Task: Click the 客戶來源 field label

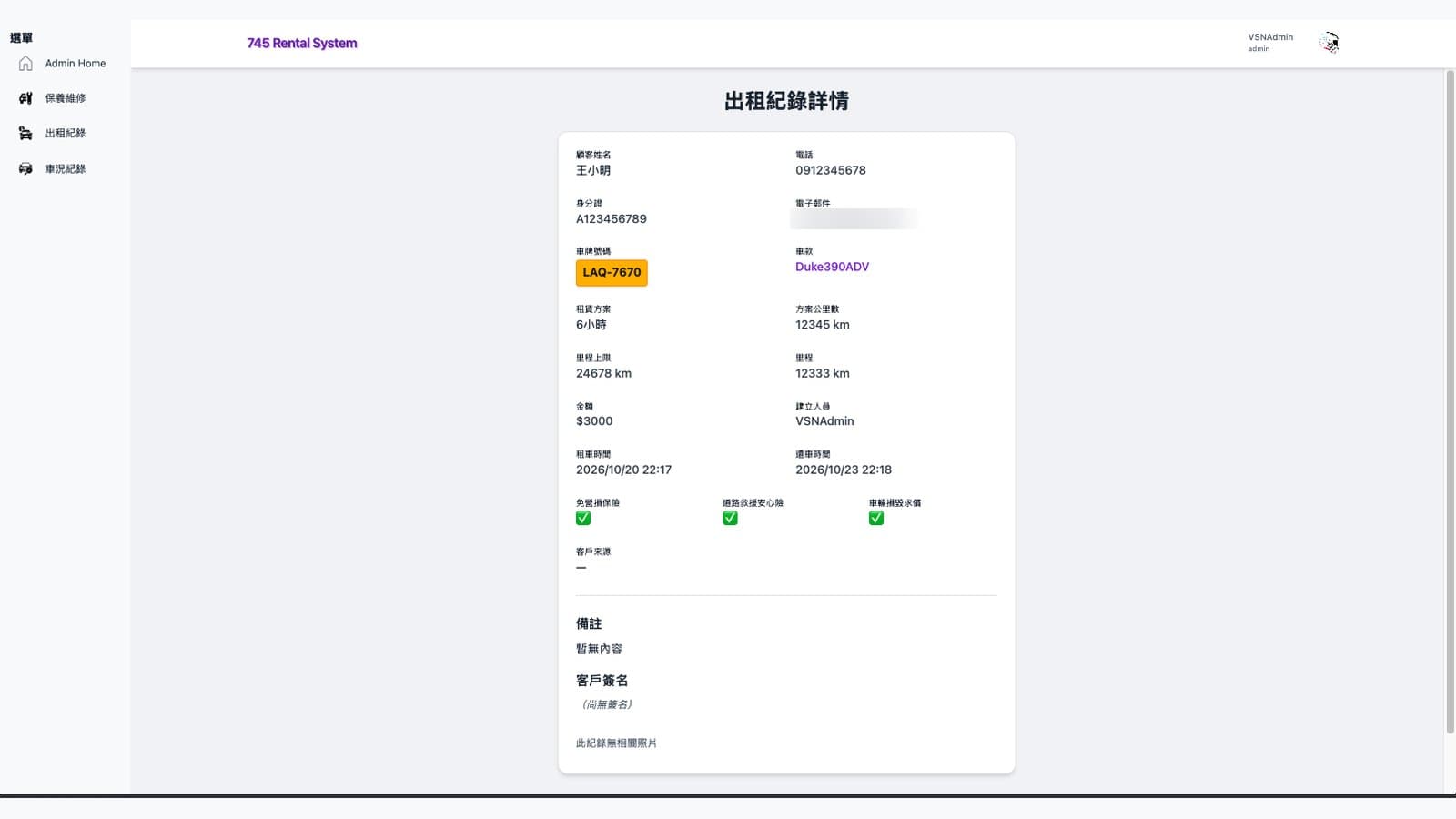Action: click(x=593, y=551)
